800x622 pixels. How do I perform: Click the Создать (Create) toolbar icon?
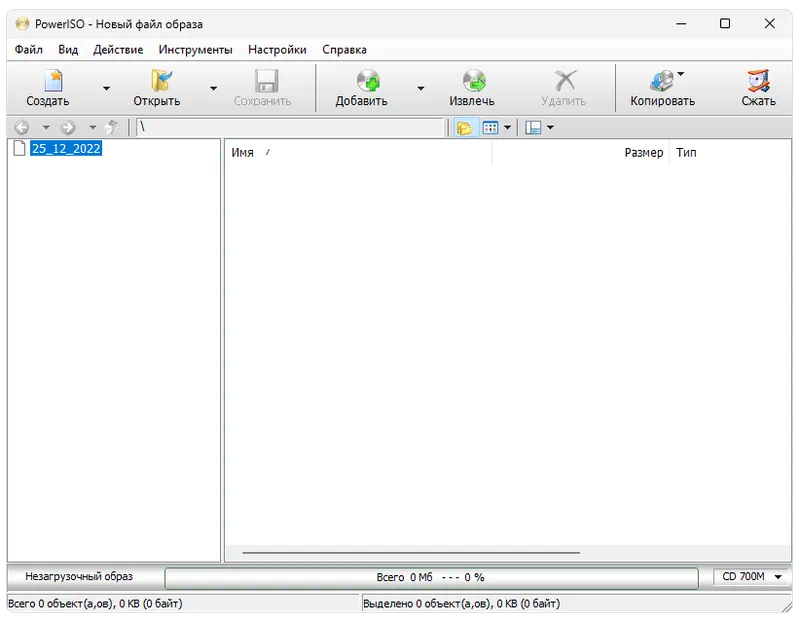click(53, 81)
